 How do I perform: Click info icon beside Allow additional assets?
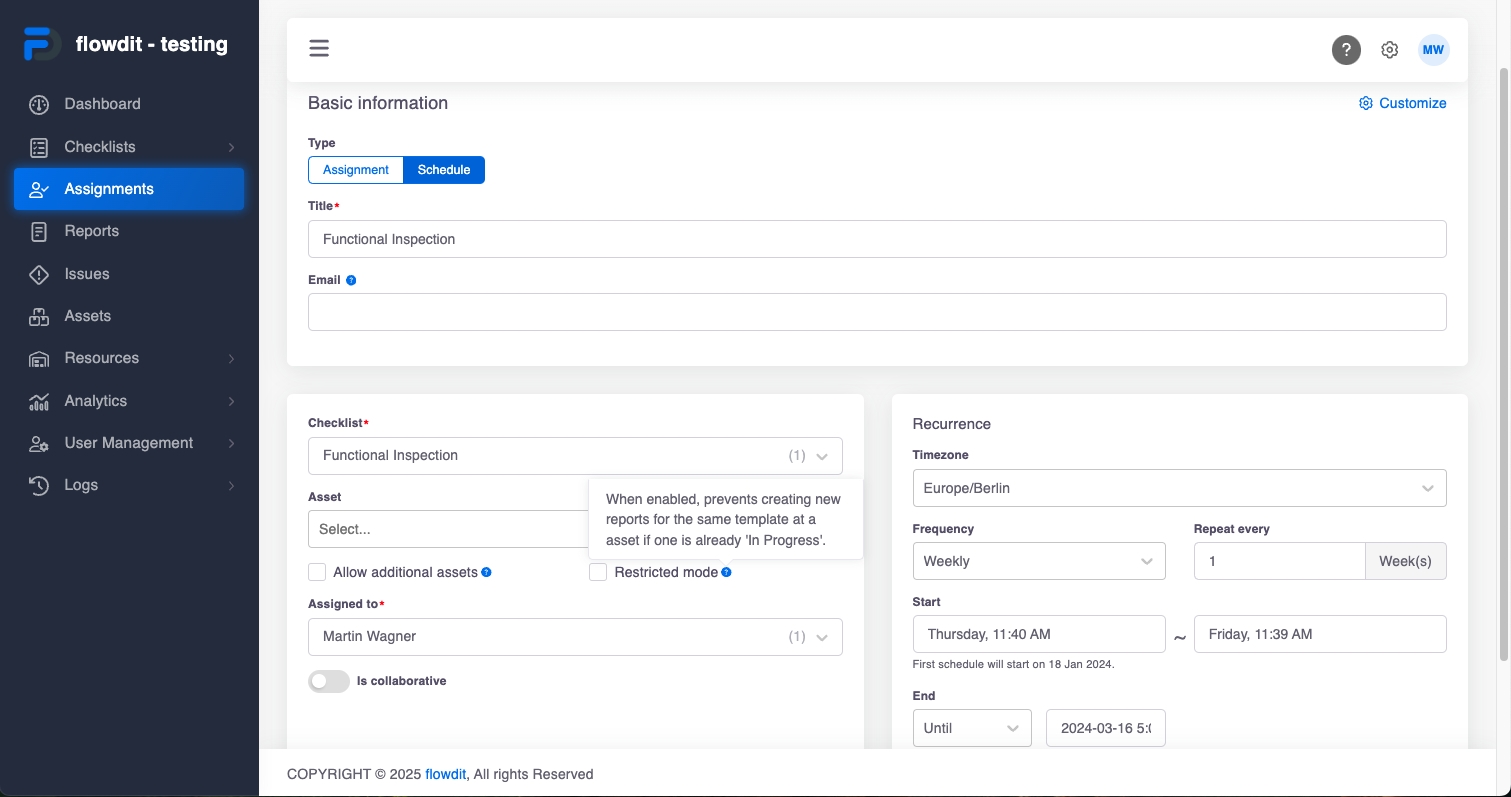[486, 573]
